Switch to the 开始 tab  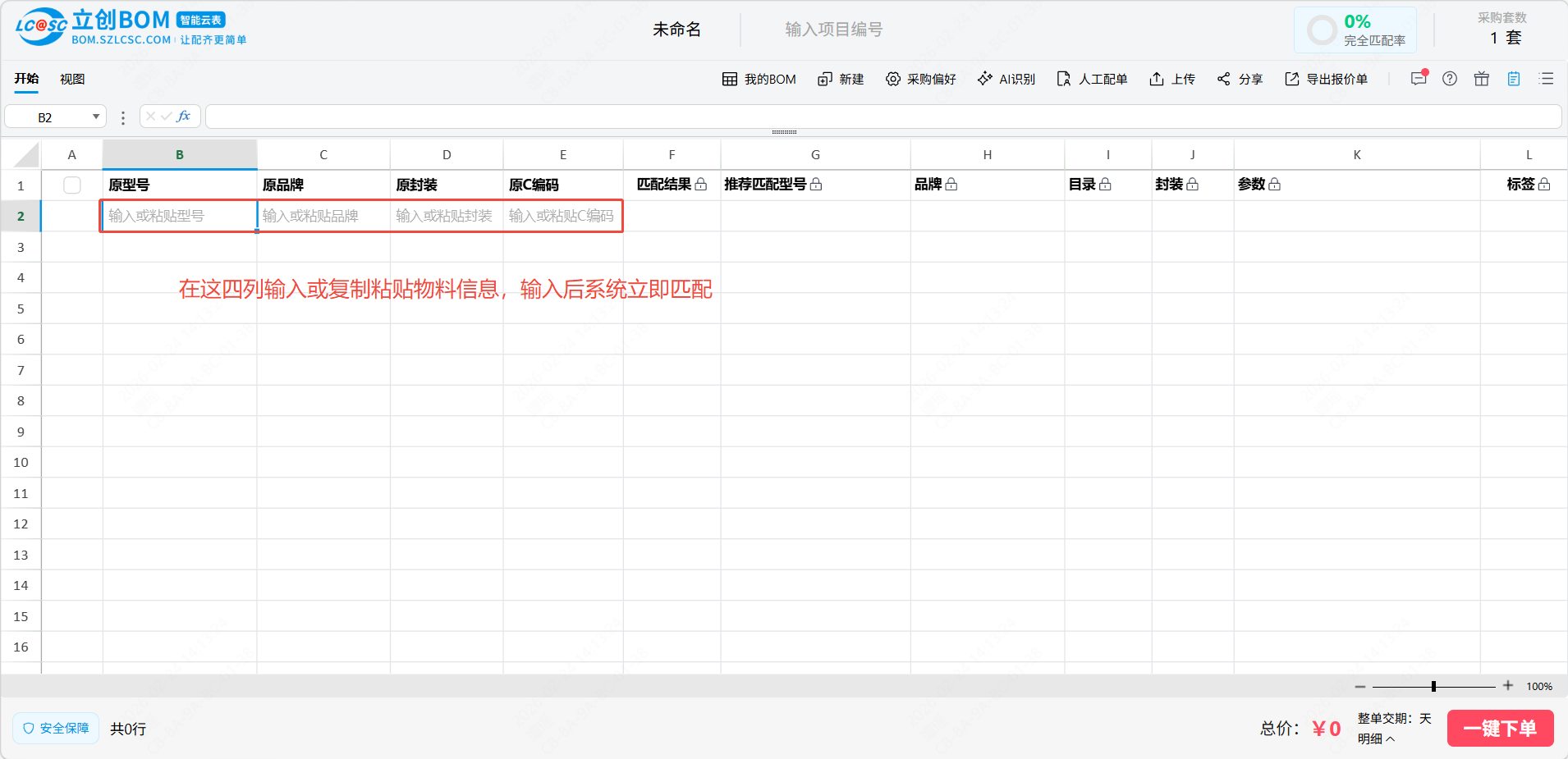pyautogui.click(x=26, y=79)
